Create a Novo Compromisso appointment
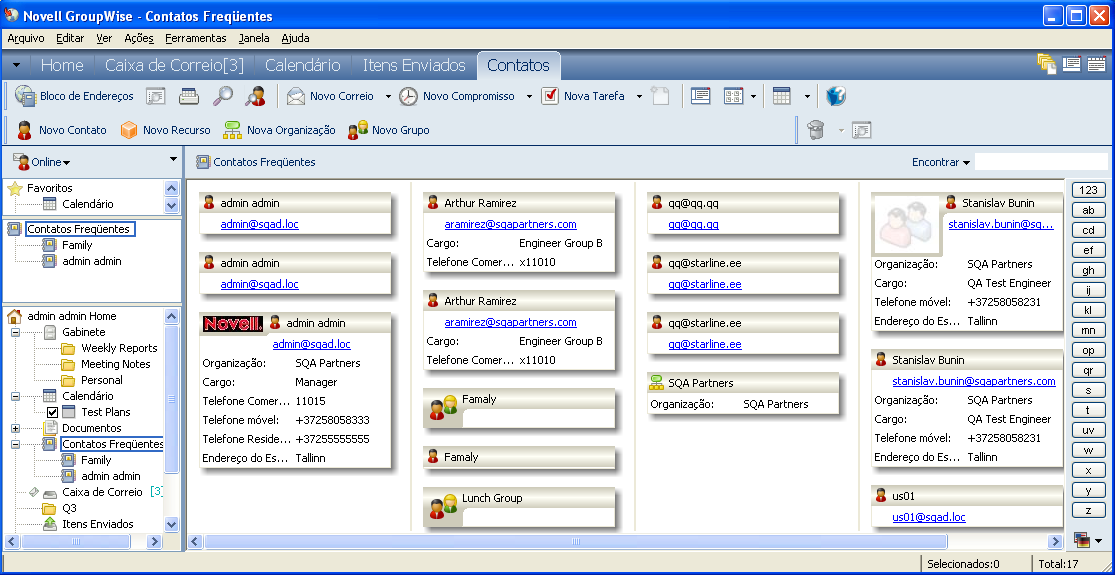The image size is (1115, 575). pos(457,96)
